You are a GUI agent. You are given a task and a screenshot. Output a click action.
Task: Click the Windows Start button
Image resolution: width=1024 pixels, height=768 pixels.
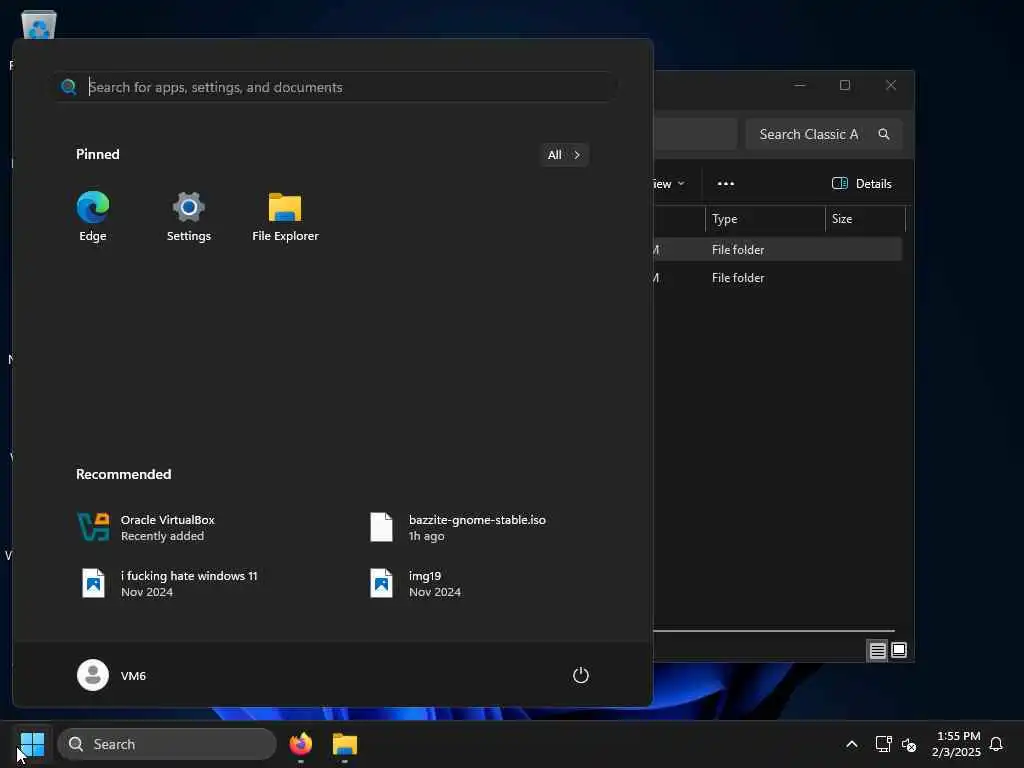pos(32,744)
